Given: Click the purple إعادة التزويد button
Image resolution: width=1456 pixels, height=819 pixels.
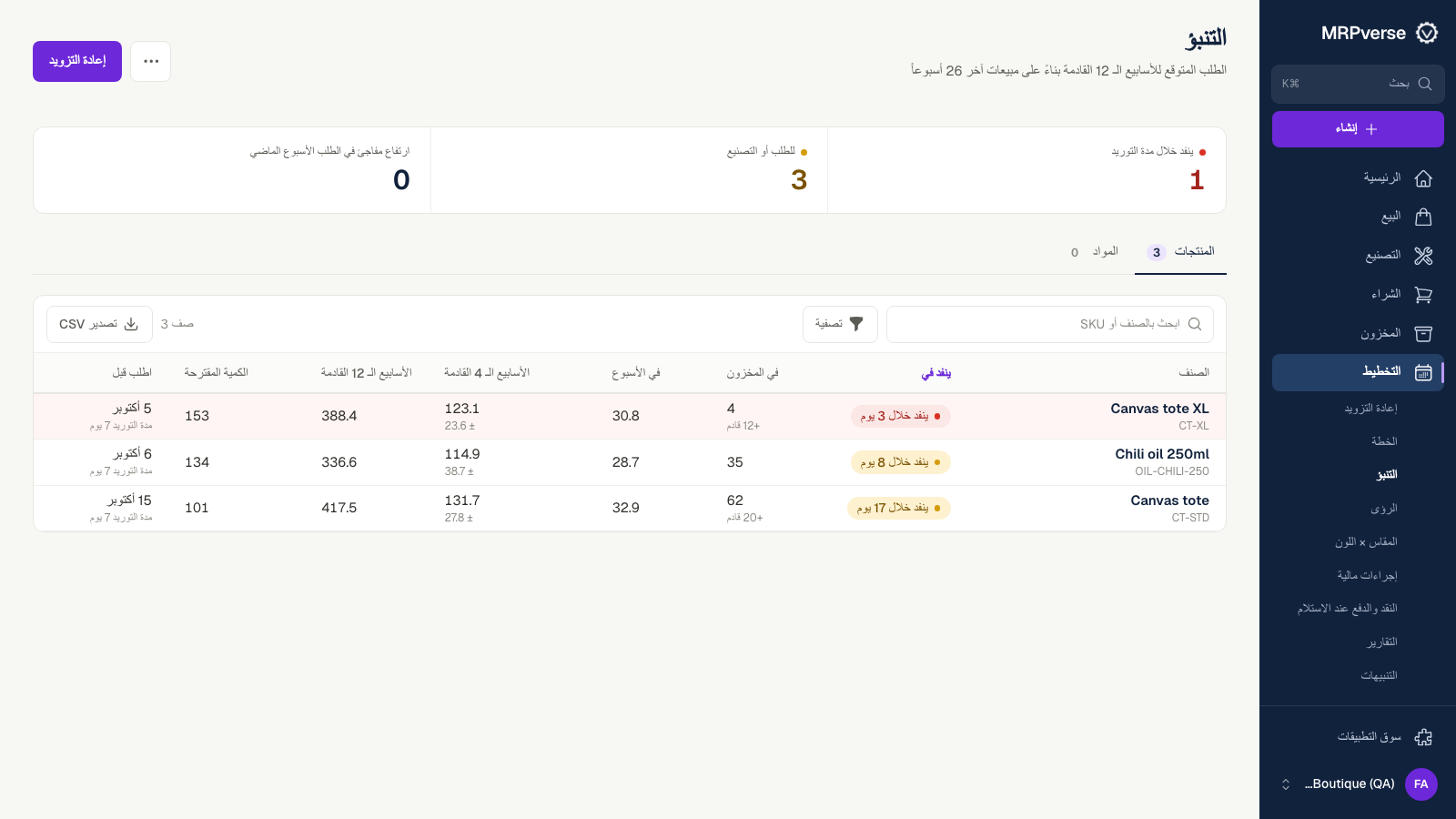Looking at the screenshot, I should coord(77,61).
